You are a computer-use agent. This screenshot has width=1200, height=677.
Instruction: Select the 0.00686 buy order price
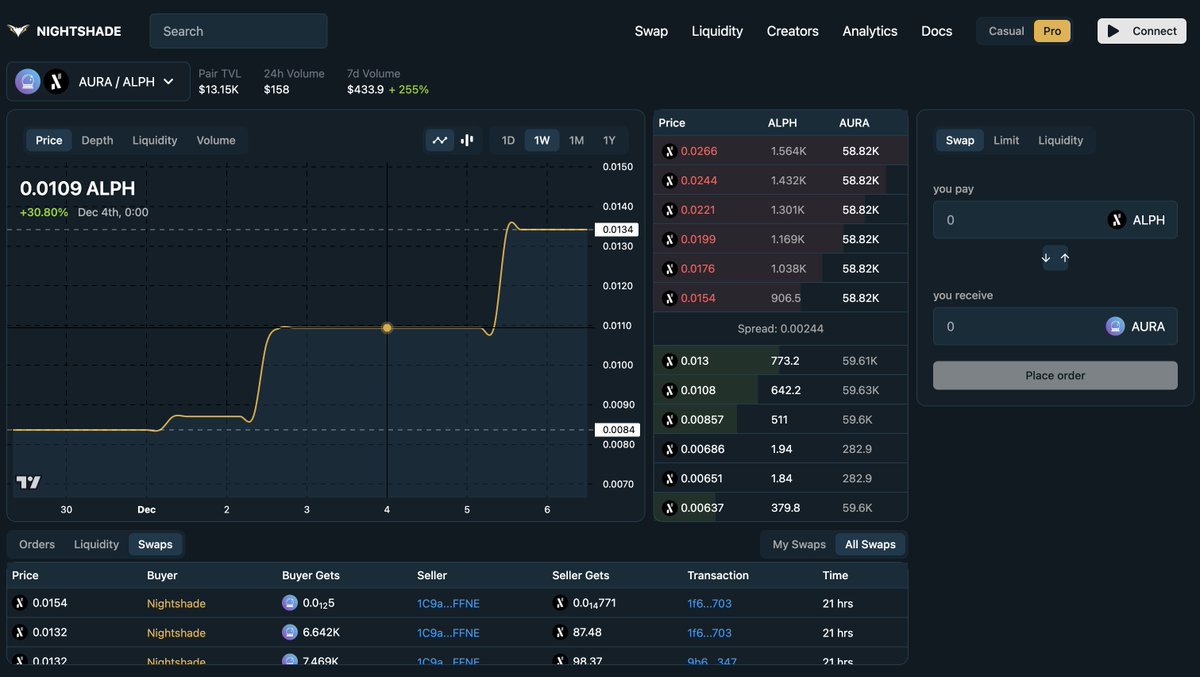pos(702,449)
